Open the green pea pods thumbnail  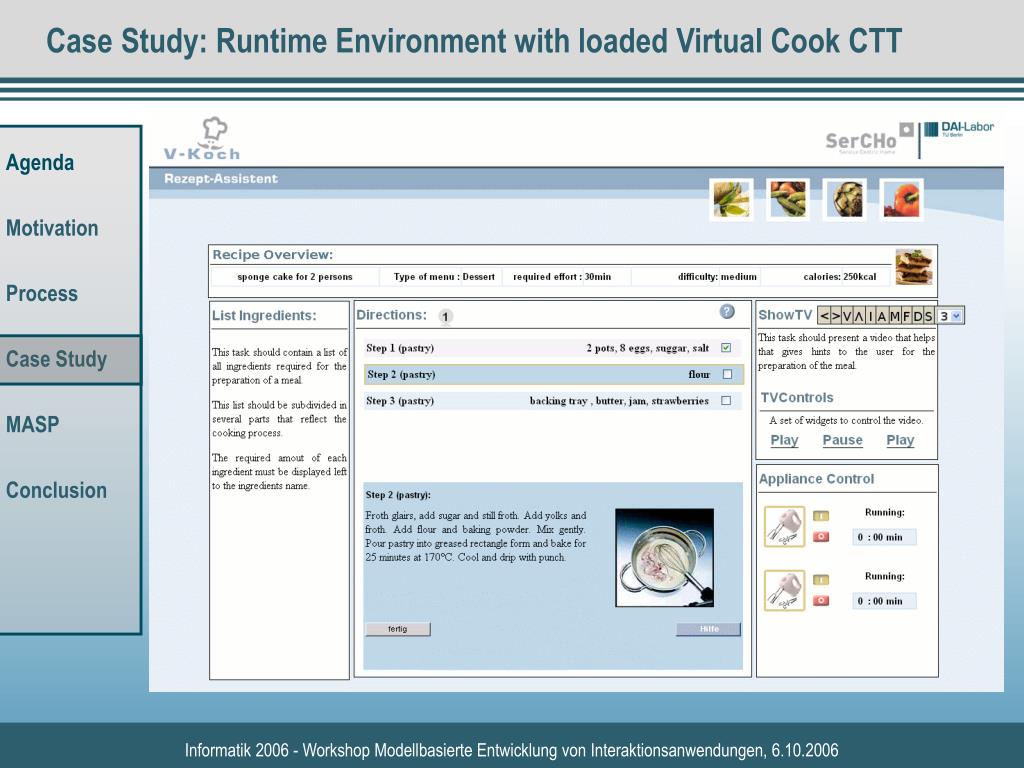click(788, 199)
